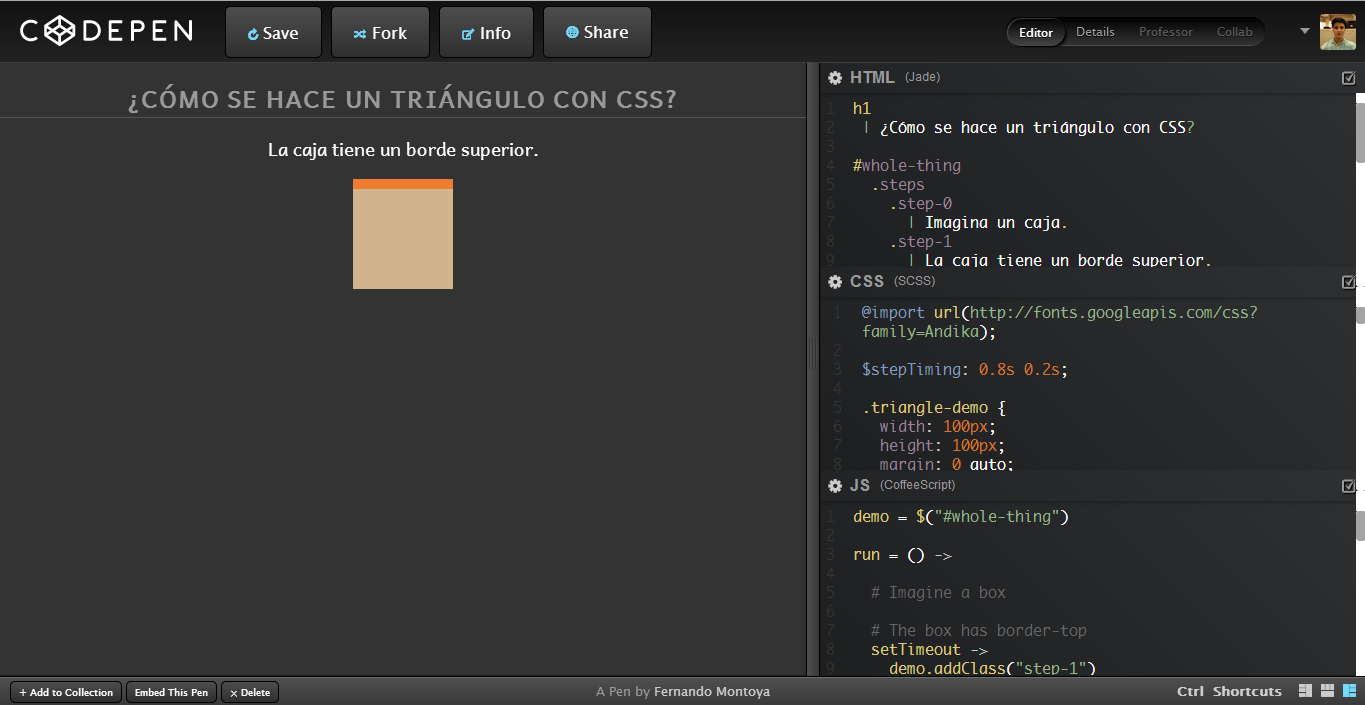The image size is (1365, 705).
Task: Open HTML panel settings gear
Action: tap(835, 78)
